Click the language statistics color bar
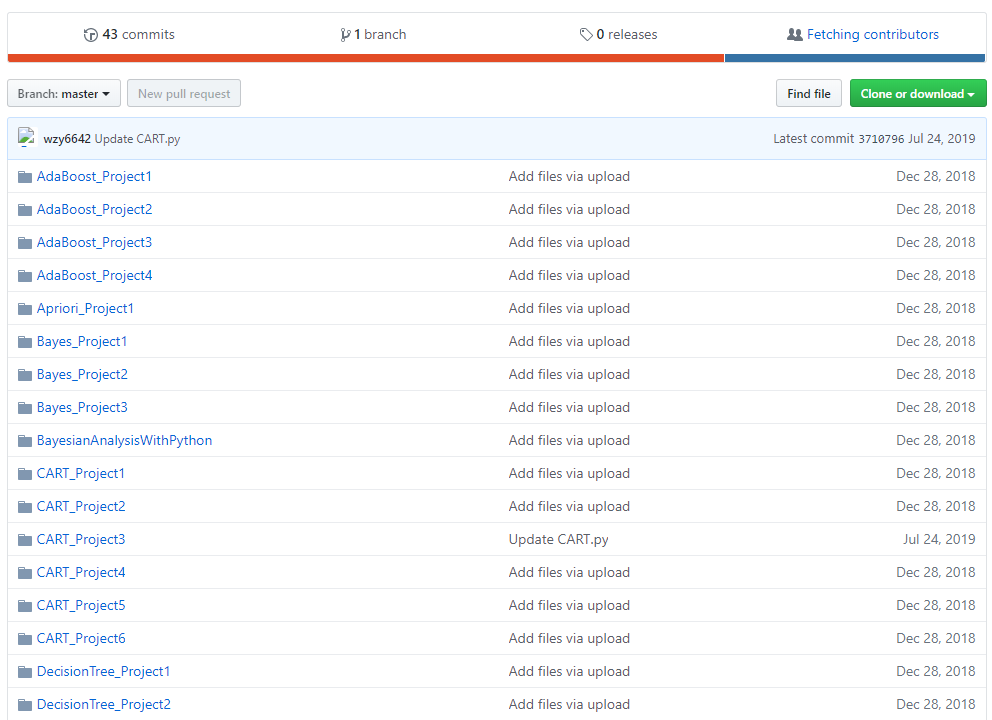Viewport: 992px width, 720px height. coord(496,59)
